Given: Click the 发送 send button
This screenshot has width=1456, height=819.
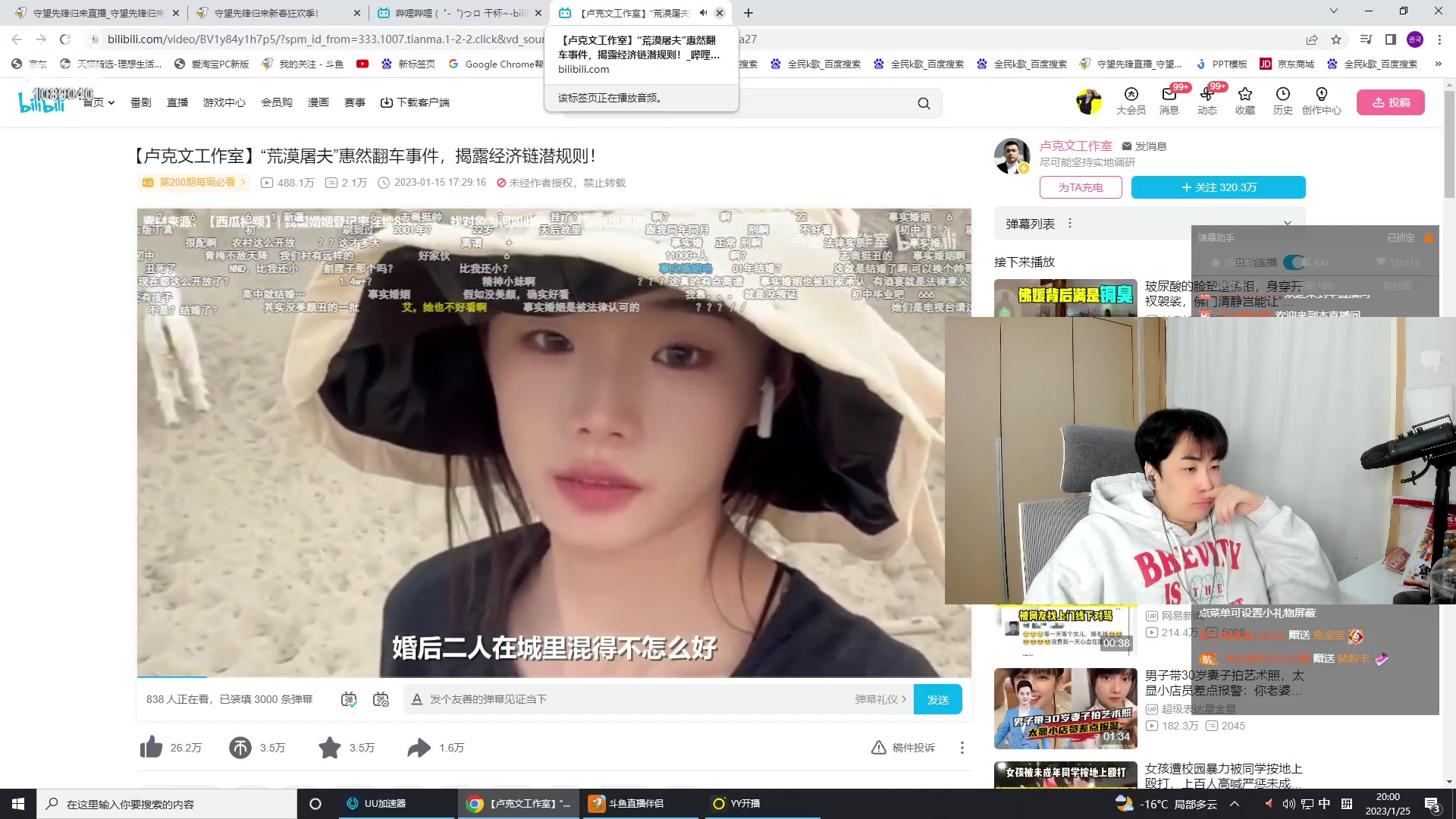Looking at the screenshot, I should 938,699.
